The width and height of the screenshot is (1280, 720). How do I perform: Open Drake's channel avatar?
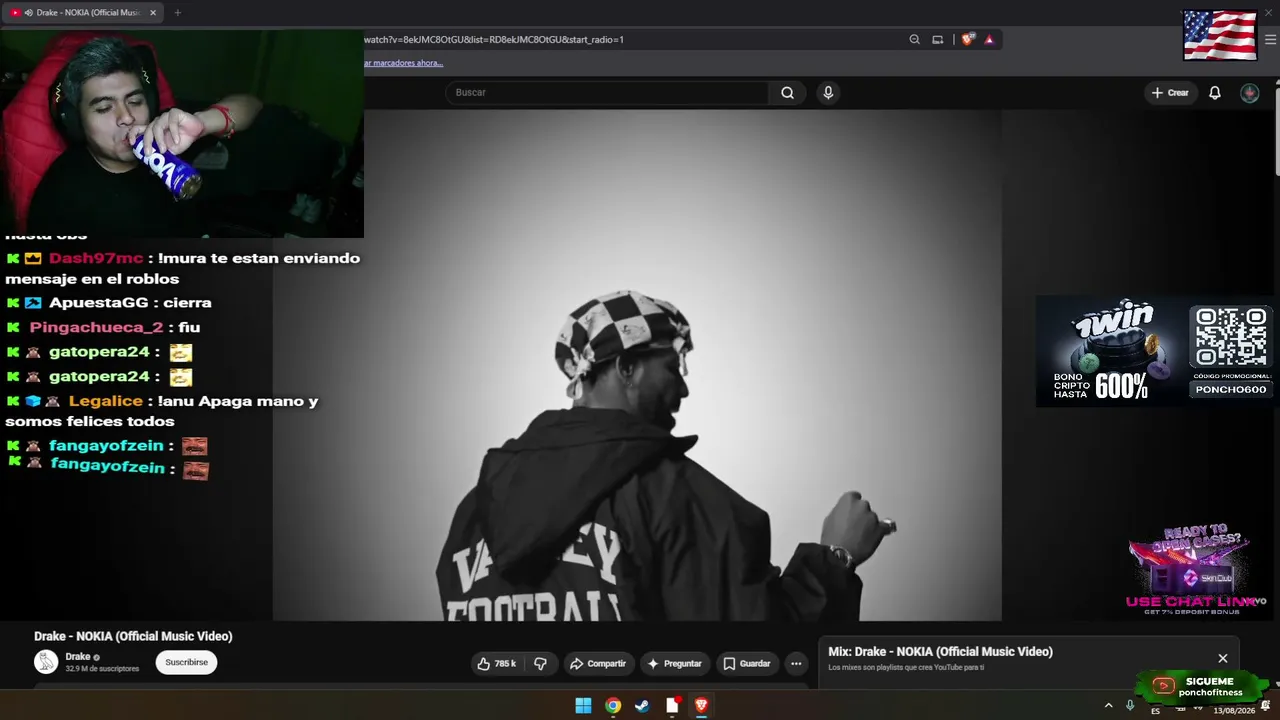coord(46,662)
